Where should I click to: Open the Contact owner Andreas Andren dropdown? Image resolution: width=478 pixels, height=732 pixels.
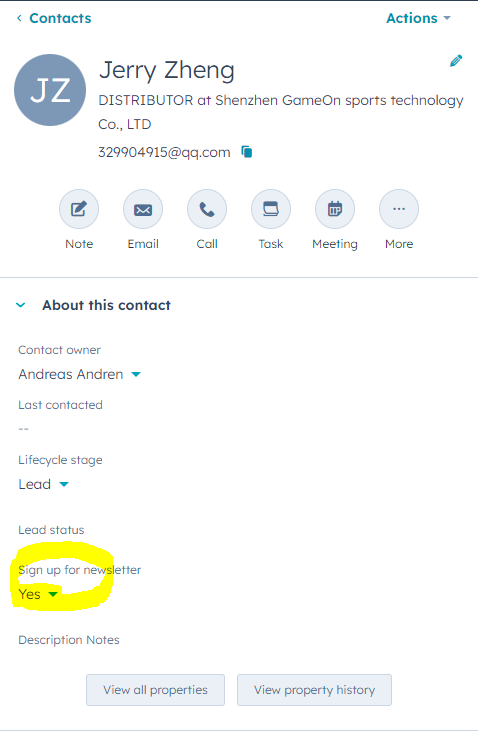coord(79,374)
